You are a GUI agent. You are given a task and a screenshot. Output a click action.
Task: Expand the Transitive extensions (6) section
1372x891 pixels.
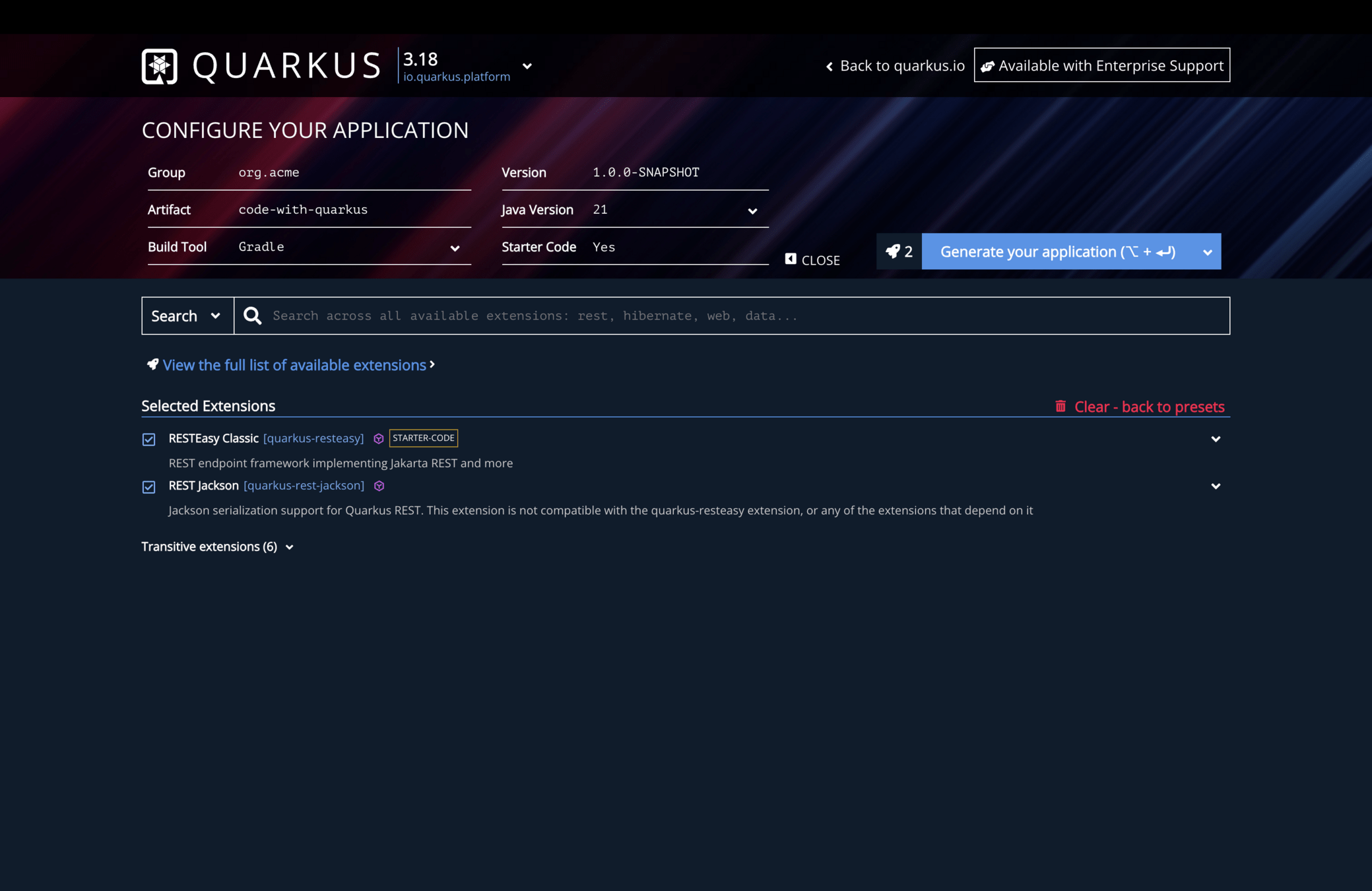(x=217, y=547)
